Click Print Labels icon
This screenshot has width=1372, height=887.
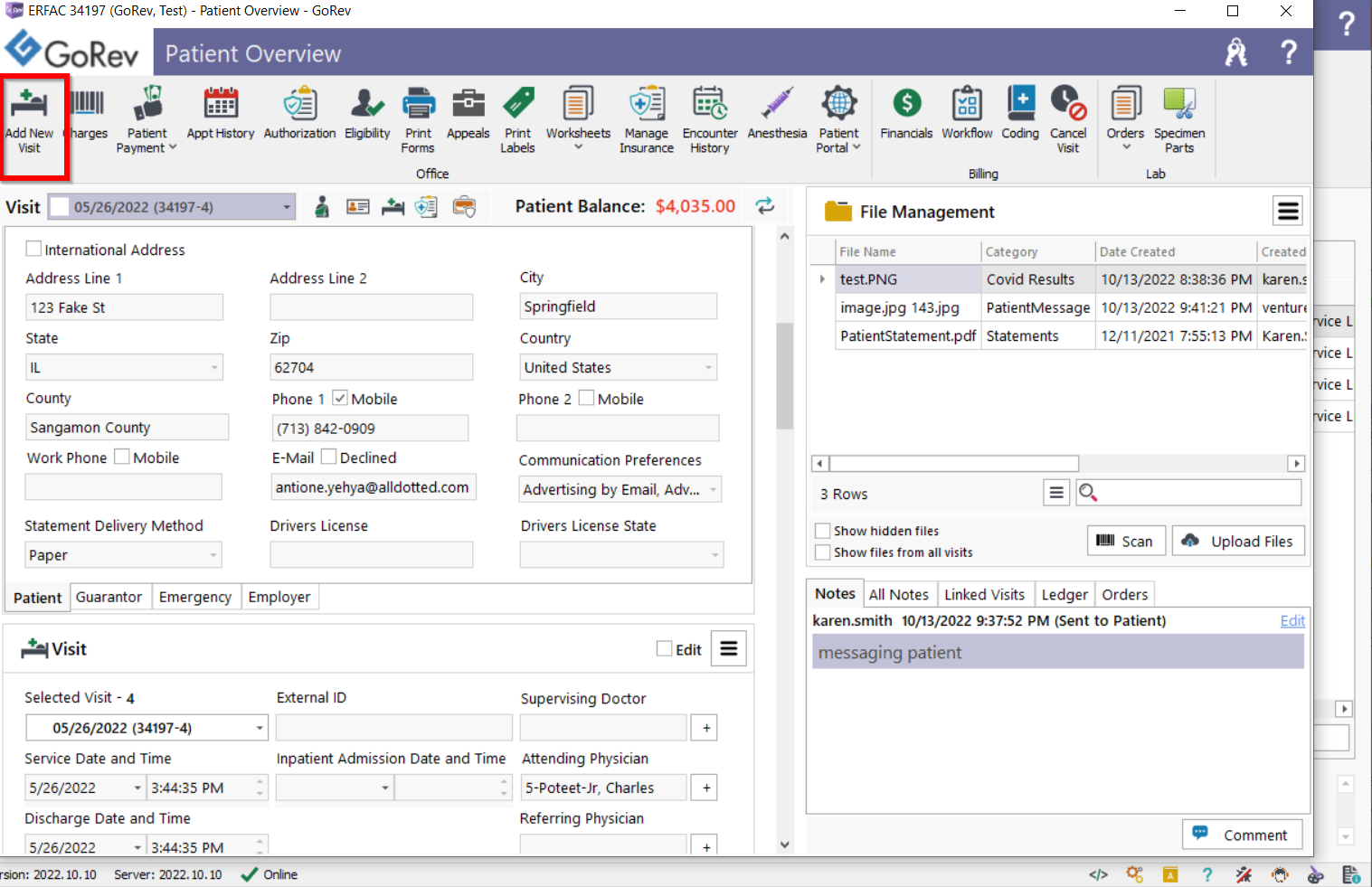518,104
